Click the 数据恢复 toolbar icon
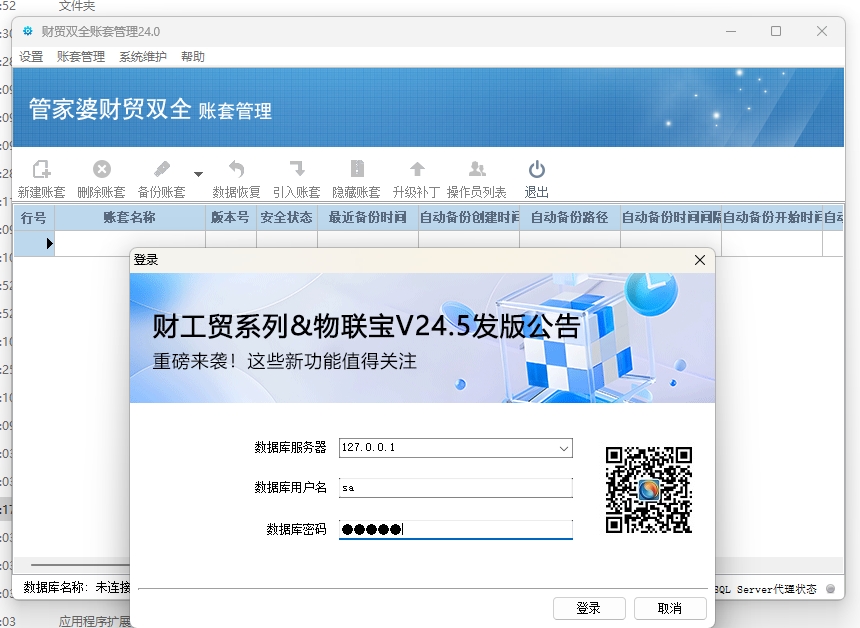Viewport: 860px width, 628px height. pos(236,169)
